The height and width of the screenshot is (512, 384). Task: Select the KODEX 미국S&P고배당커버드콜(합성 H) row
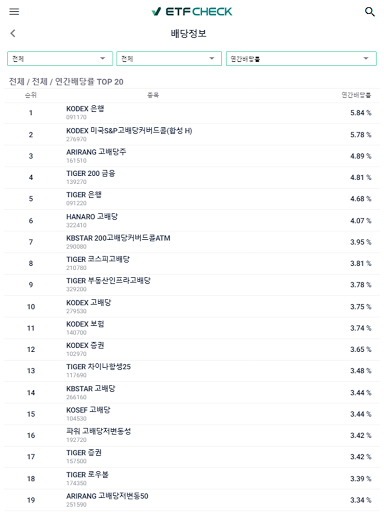pyautogui.click(x=192, y=135)
